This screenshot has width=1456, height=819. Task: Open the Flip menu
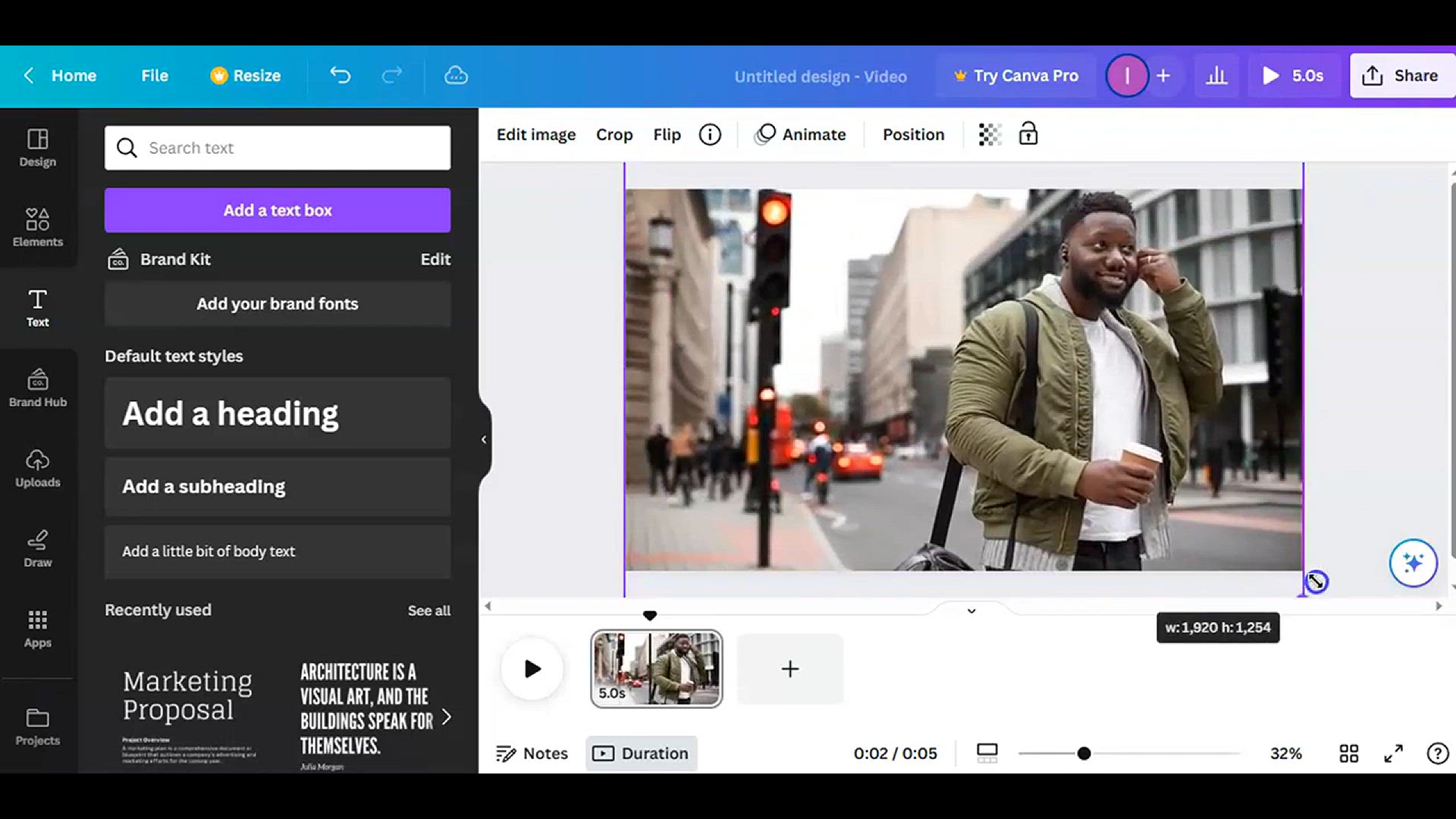(667, 134)
